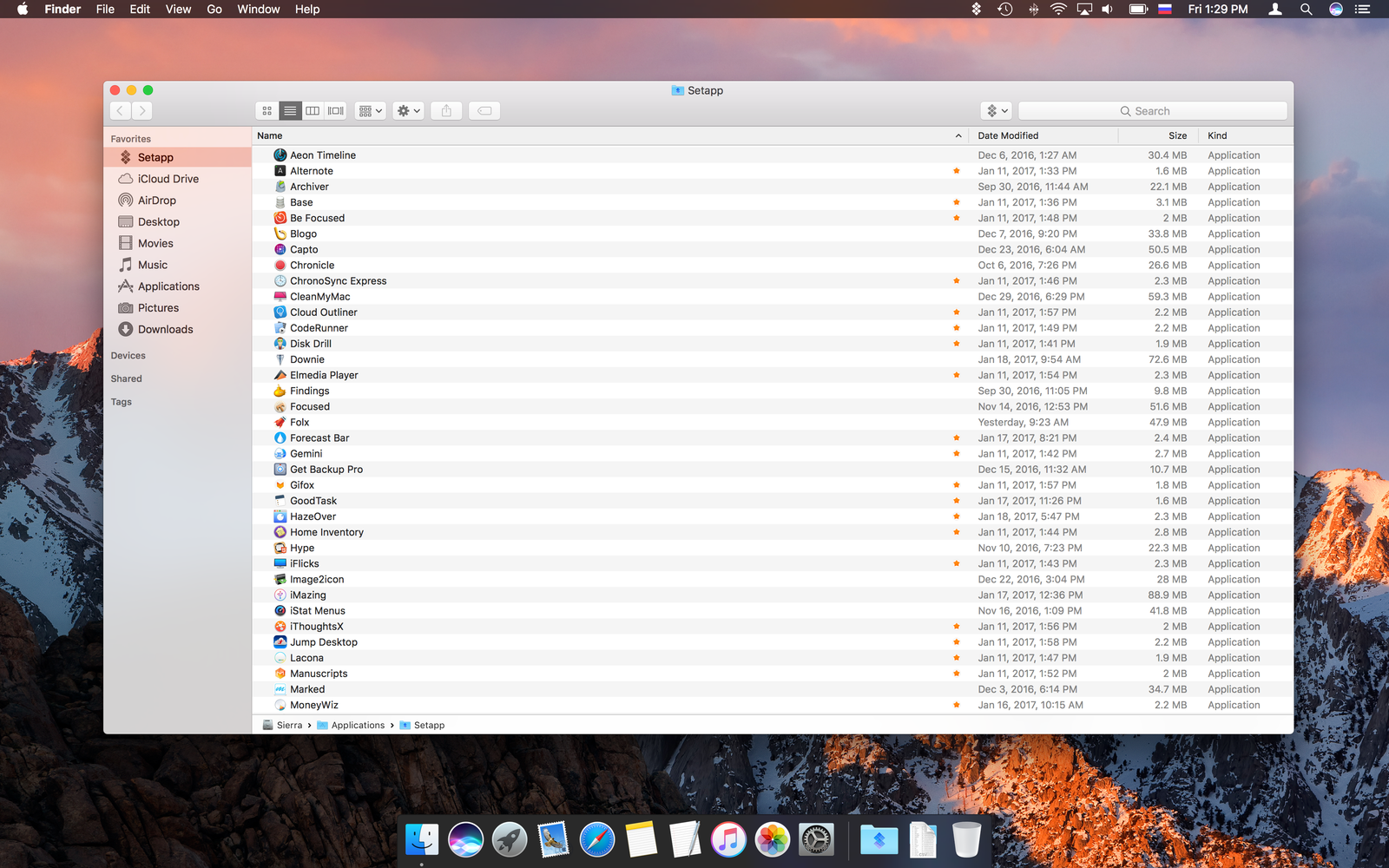Open the Trash in the Dock
The image size is (1389, 868).
(x=966, y=839)
